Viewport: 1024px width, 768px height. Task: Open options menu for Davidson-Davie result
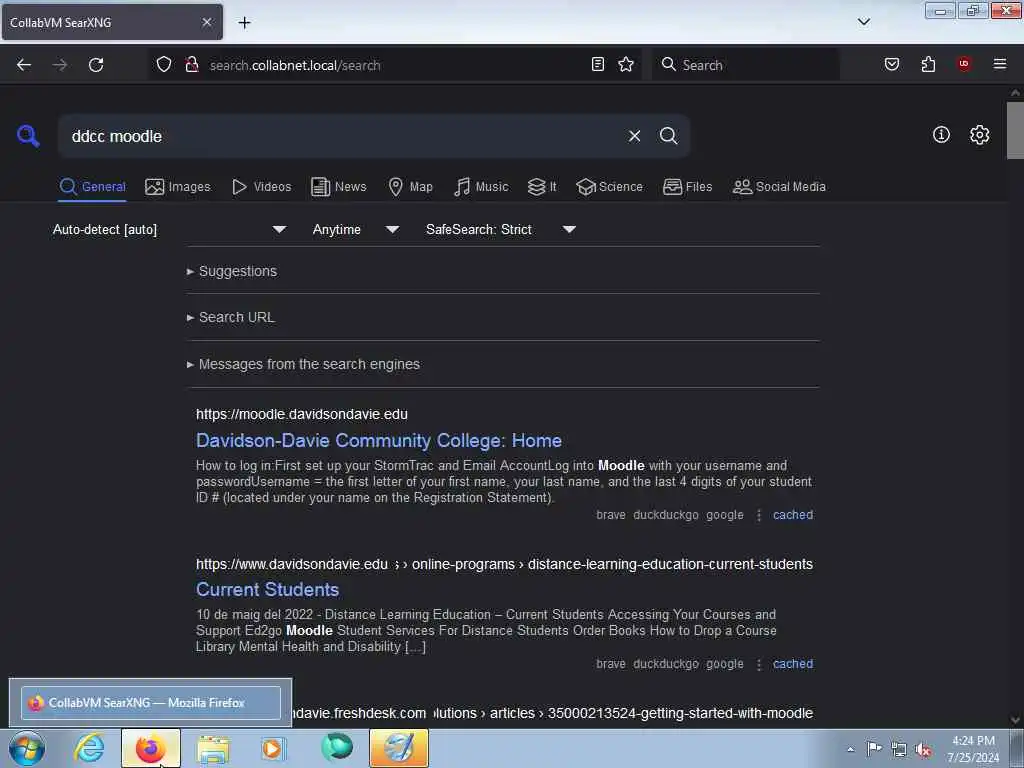(758, 515)
